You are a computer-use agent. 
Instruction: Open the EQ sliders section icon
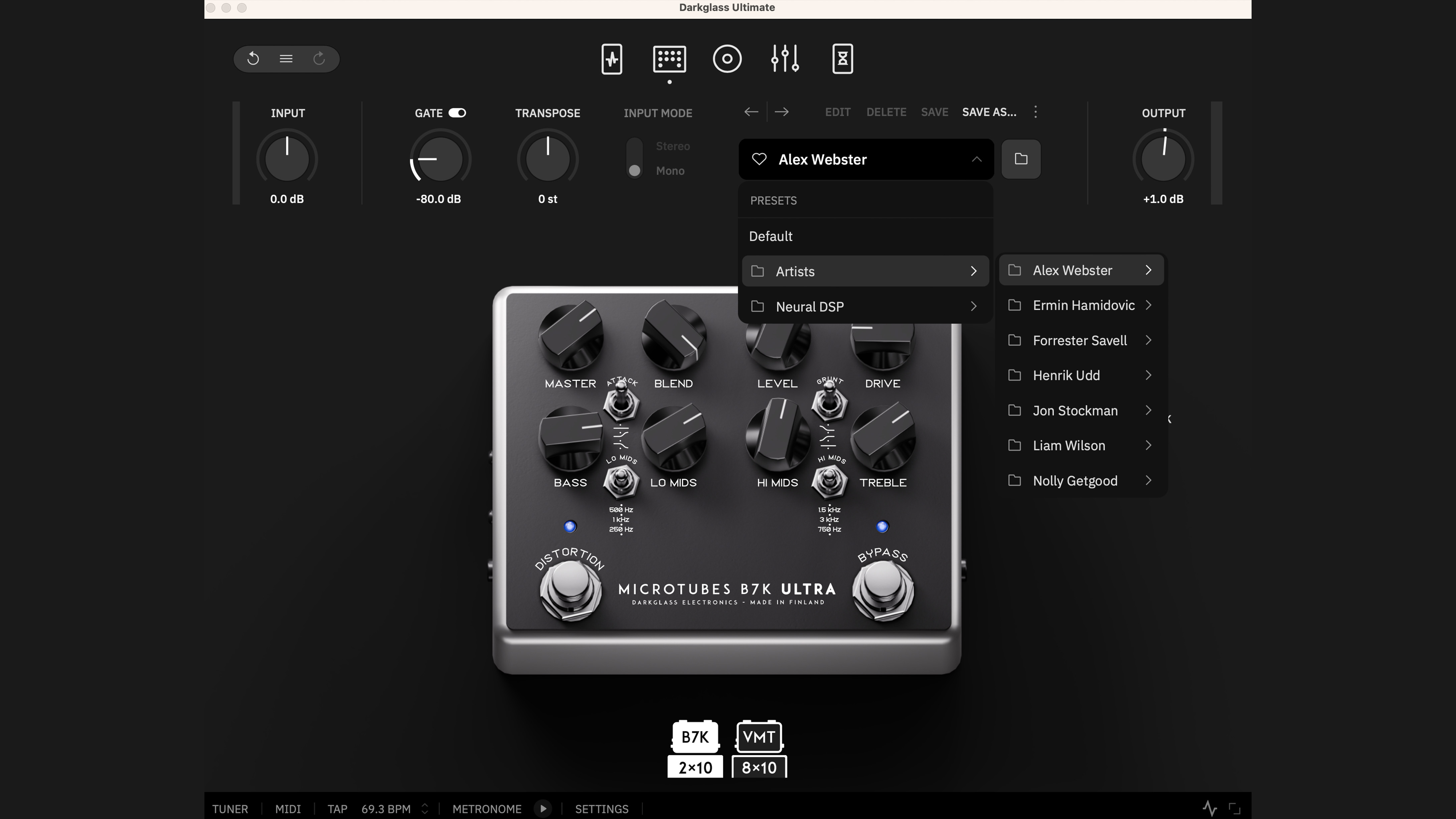coord(785,58)
